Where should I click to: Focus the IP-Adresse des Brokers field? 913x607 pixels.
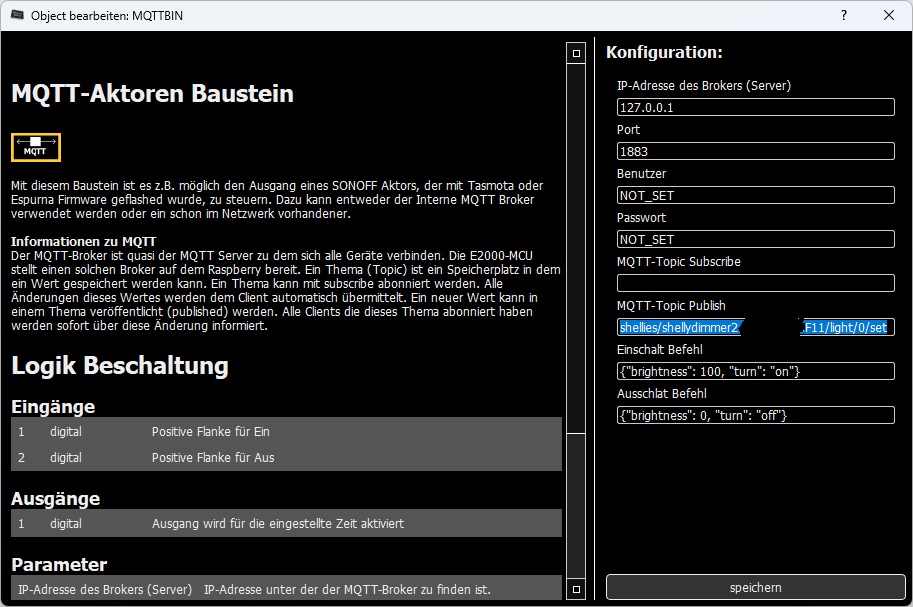pyautogui.click(x=755, y=107)
